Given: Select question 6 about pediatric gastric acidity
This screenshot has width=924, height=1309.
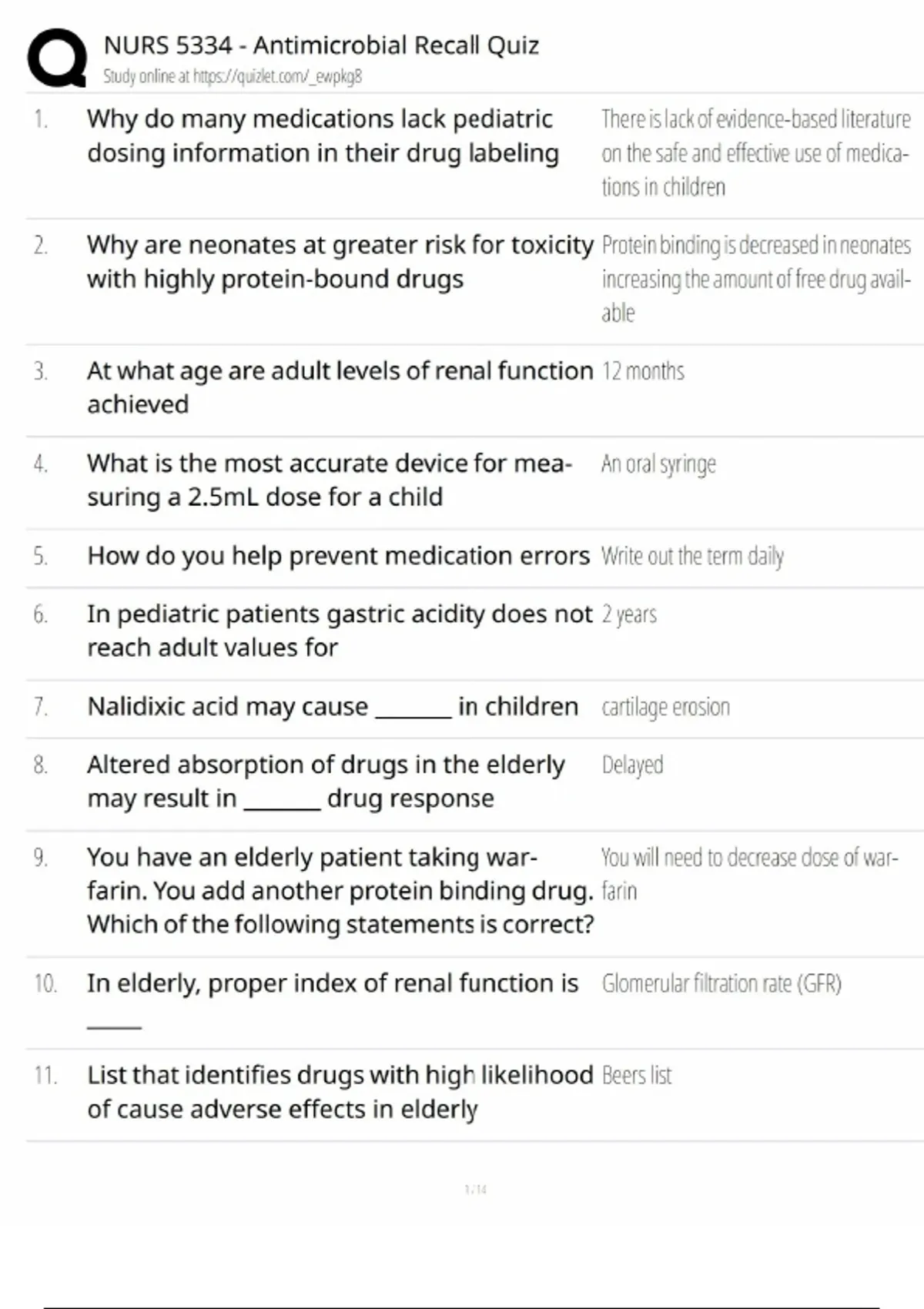Looking at the screenshot, I should 340,631.
